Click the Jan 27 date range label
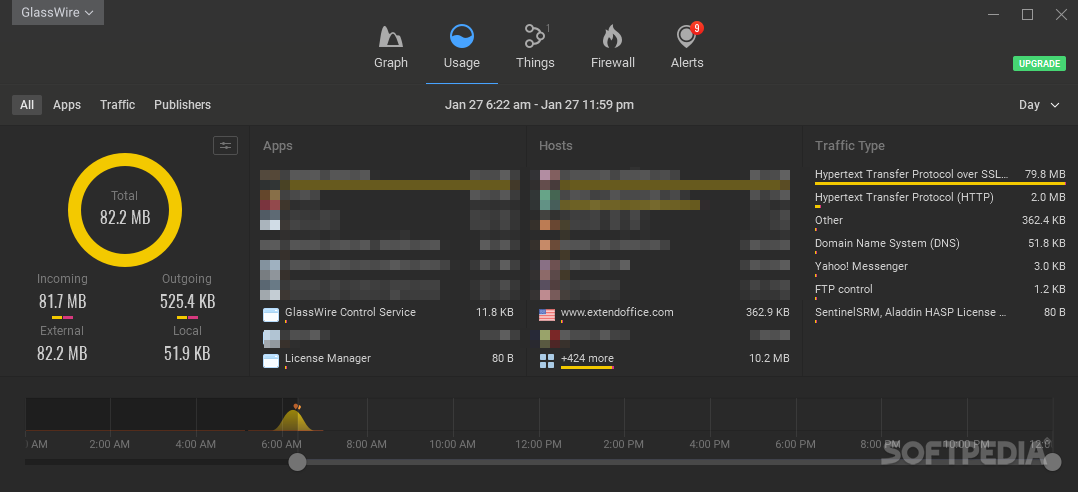 (539, 105)
